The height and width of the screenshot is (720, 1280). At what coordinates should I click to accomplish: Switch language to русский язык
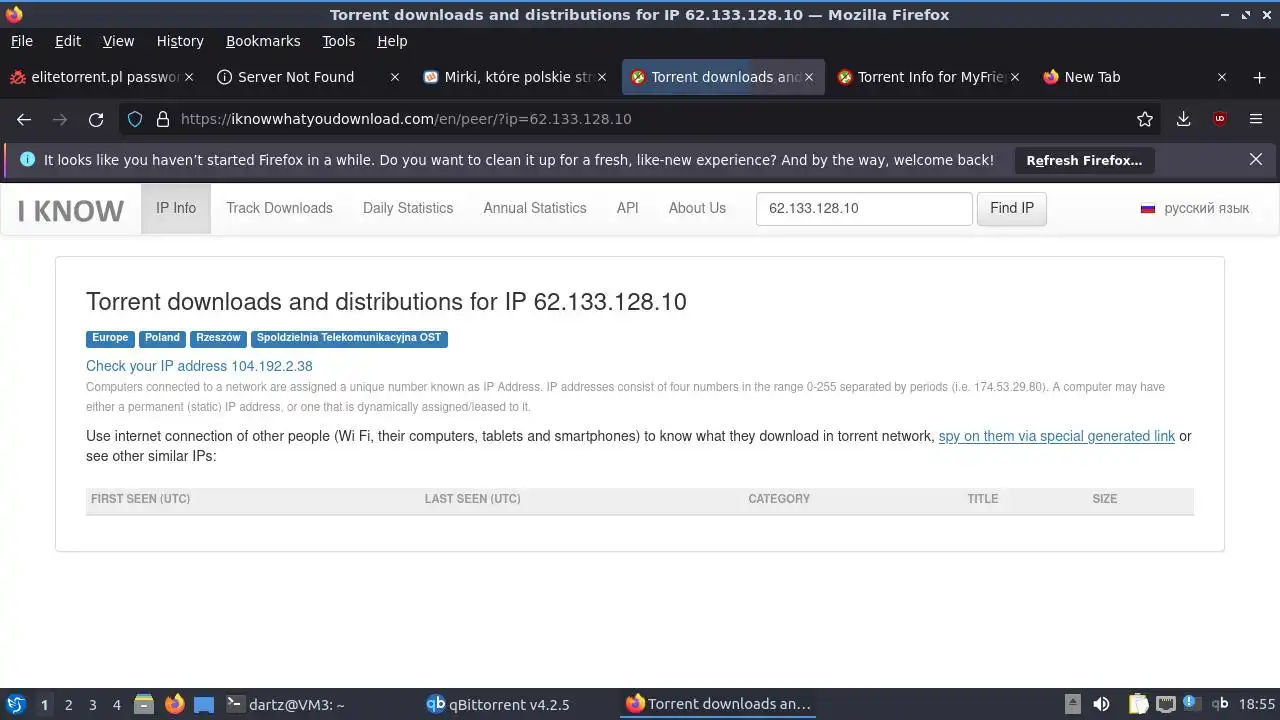click(x=1195, y=208)
